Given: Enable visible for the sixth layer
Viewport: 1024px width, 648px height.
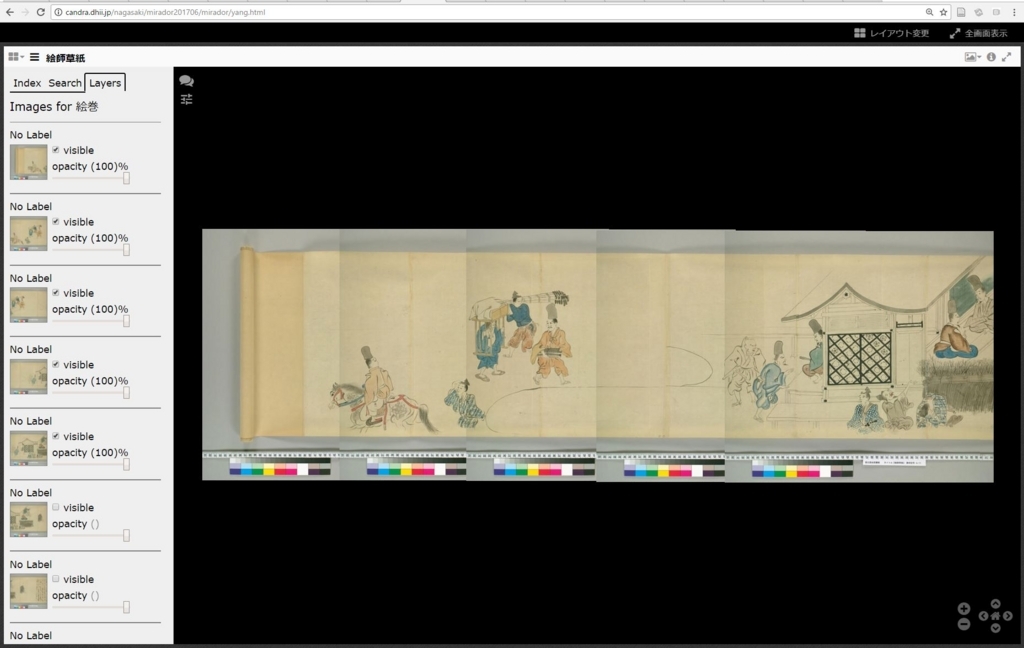Looking at the screenshot, I should pos(56,507).
